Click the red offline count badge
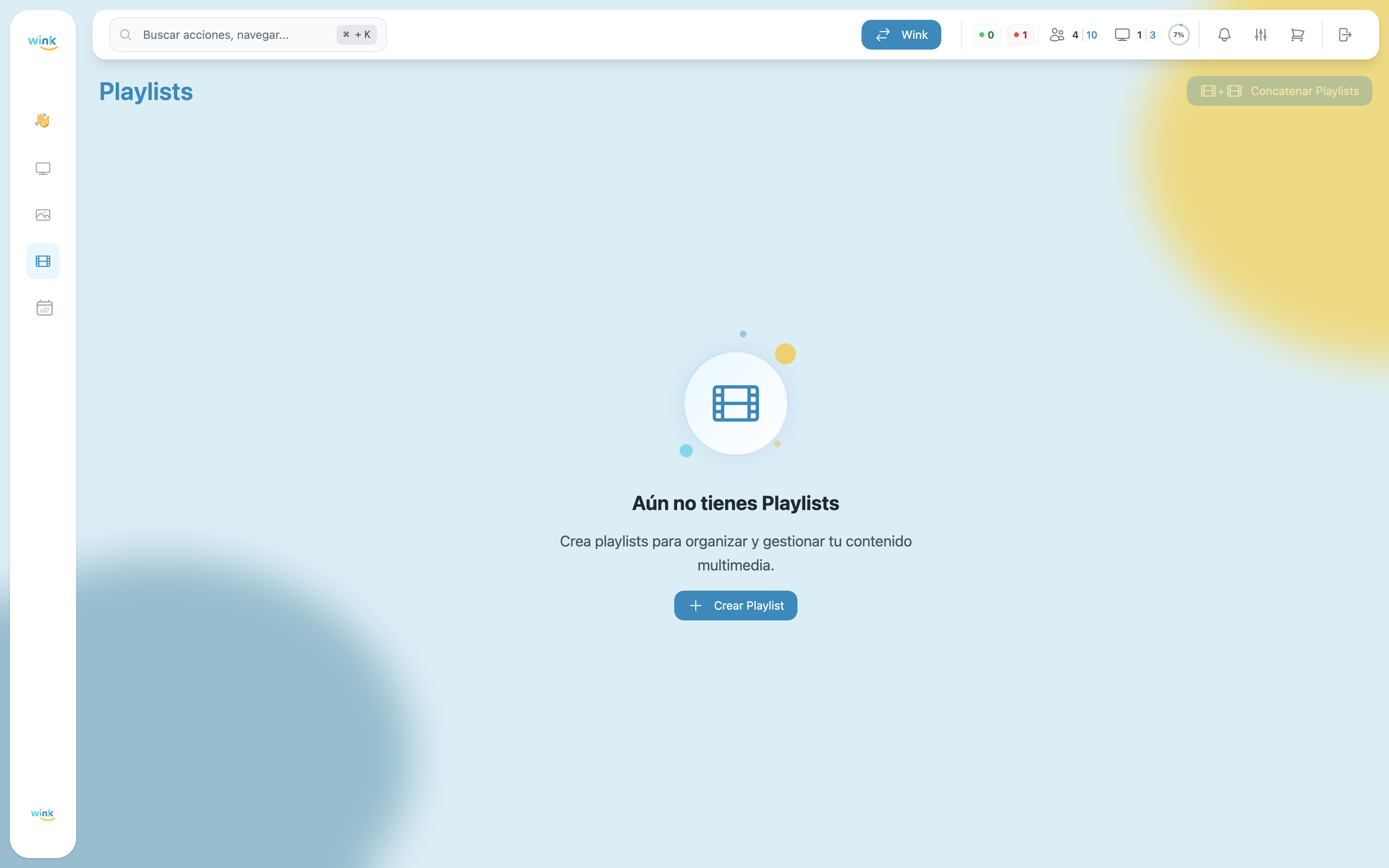The height and width of the screenshot is (868, 1389). 1021,35
